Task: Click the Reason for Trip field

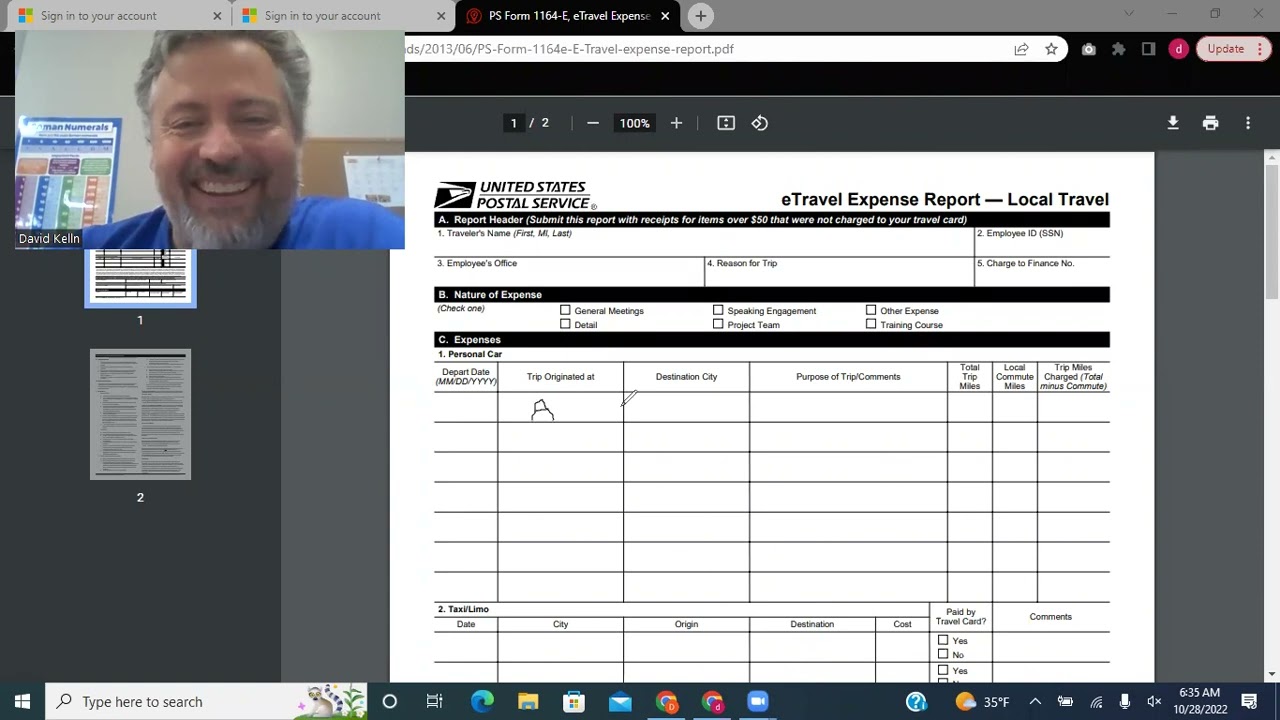Action: pos(839,271)
